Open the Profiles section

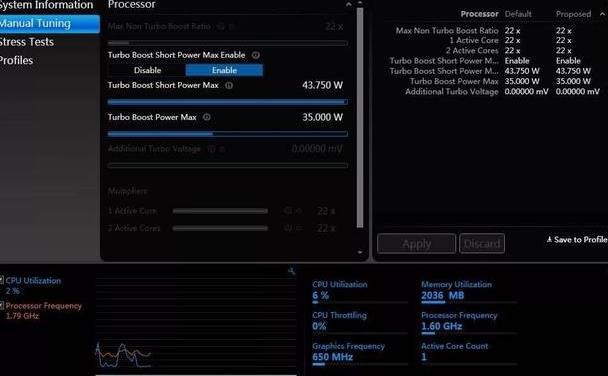pos(16,60)
